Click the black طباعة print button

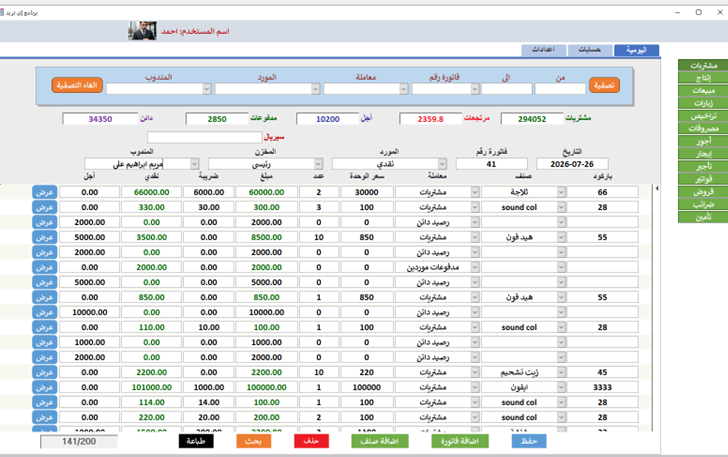196,441
